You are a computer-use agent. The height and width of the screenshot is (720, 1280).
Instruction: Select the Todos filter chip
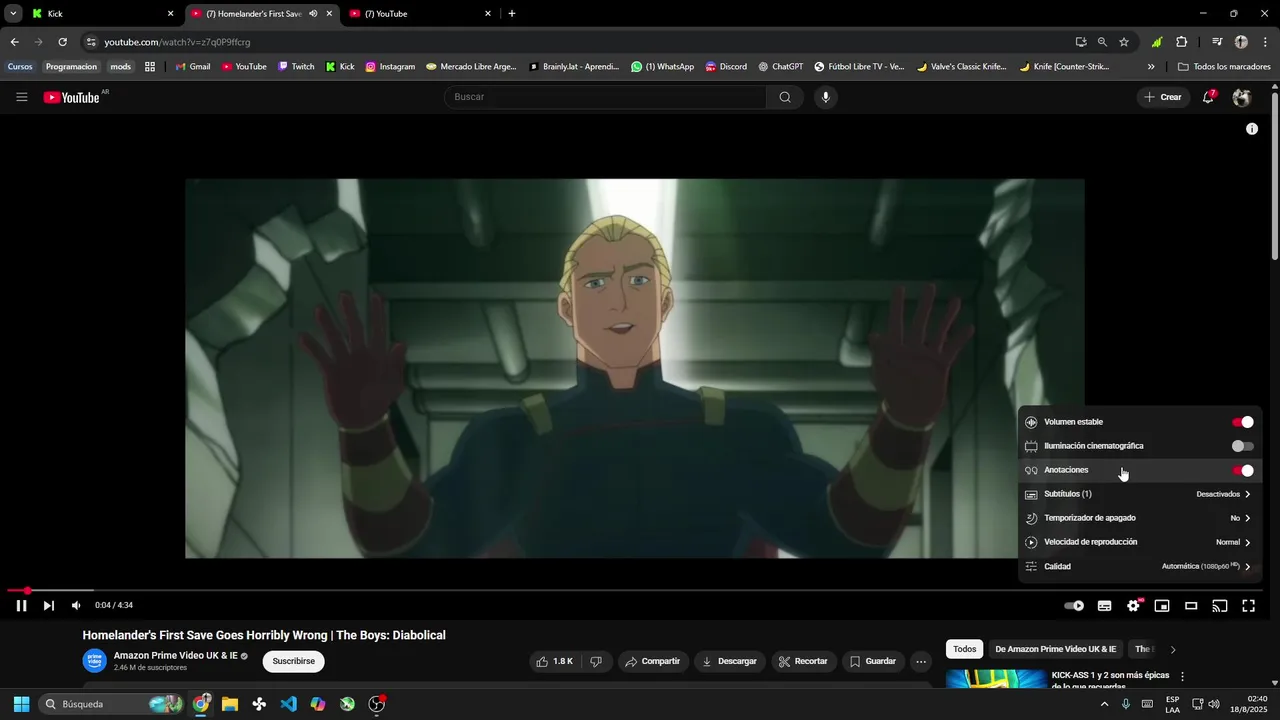pyautogui.click(x=964, y=649)
